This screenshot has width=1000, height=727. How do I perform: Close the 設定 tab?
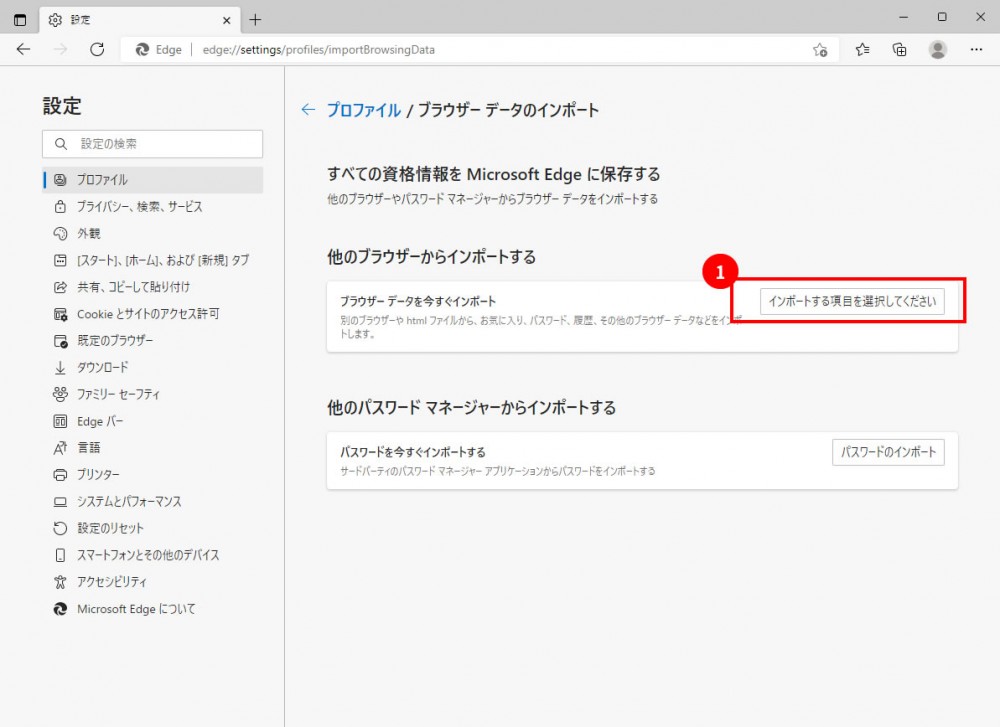point(226,20)
